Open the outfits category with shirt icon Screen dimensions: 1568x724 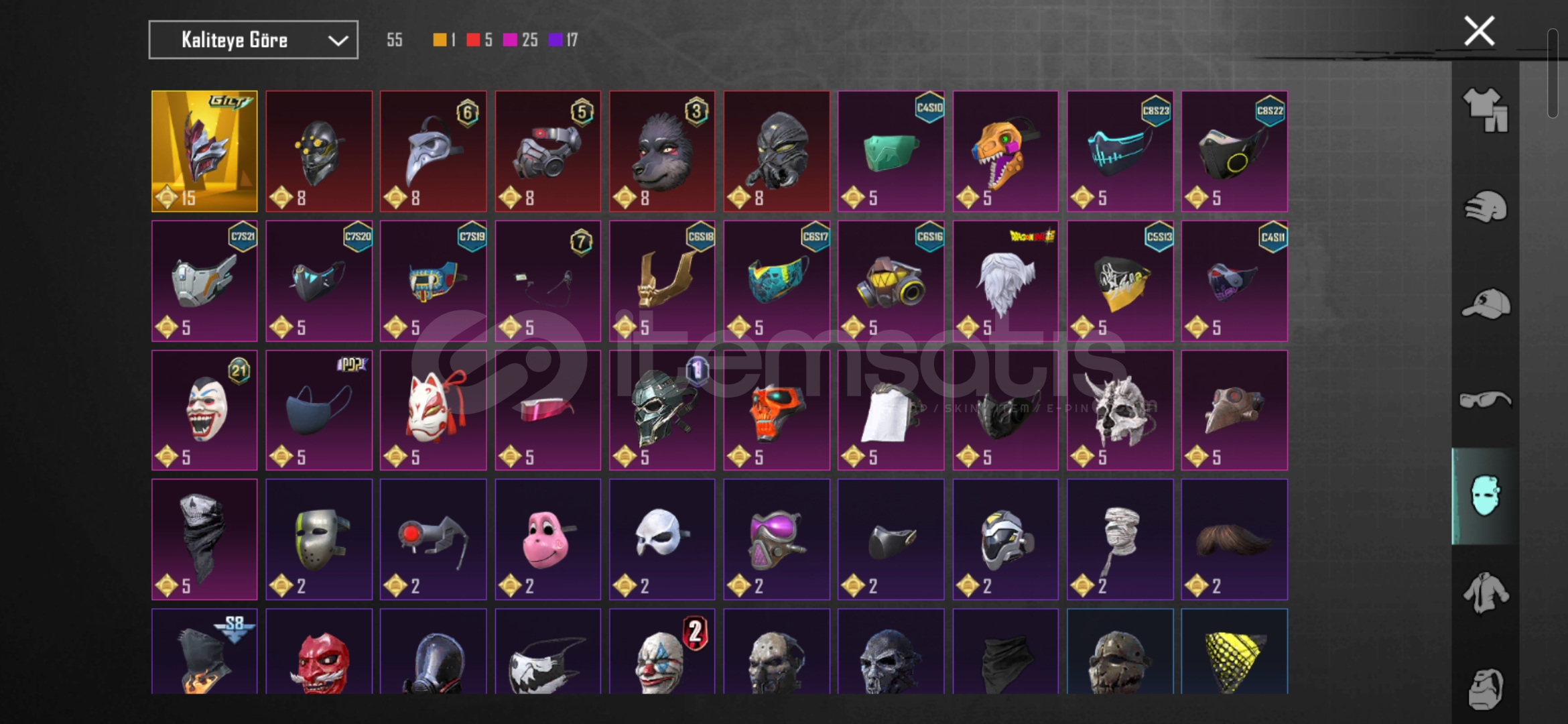(x=1486, y=110)
